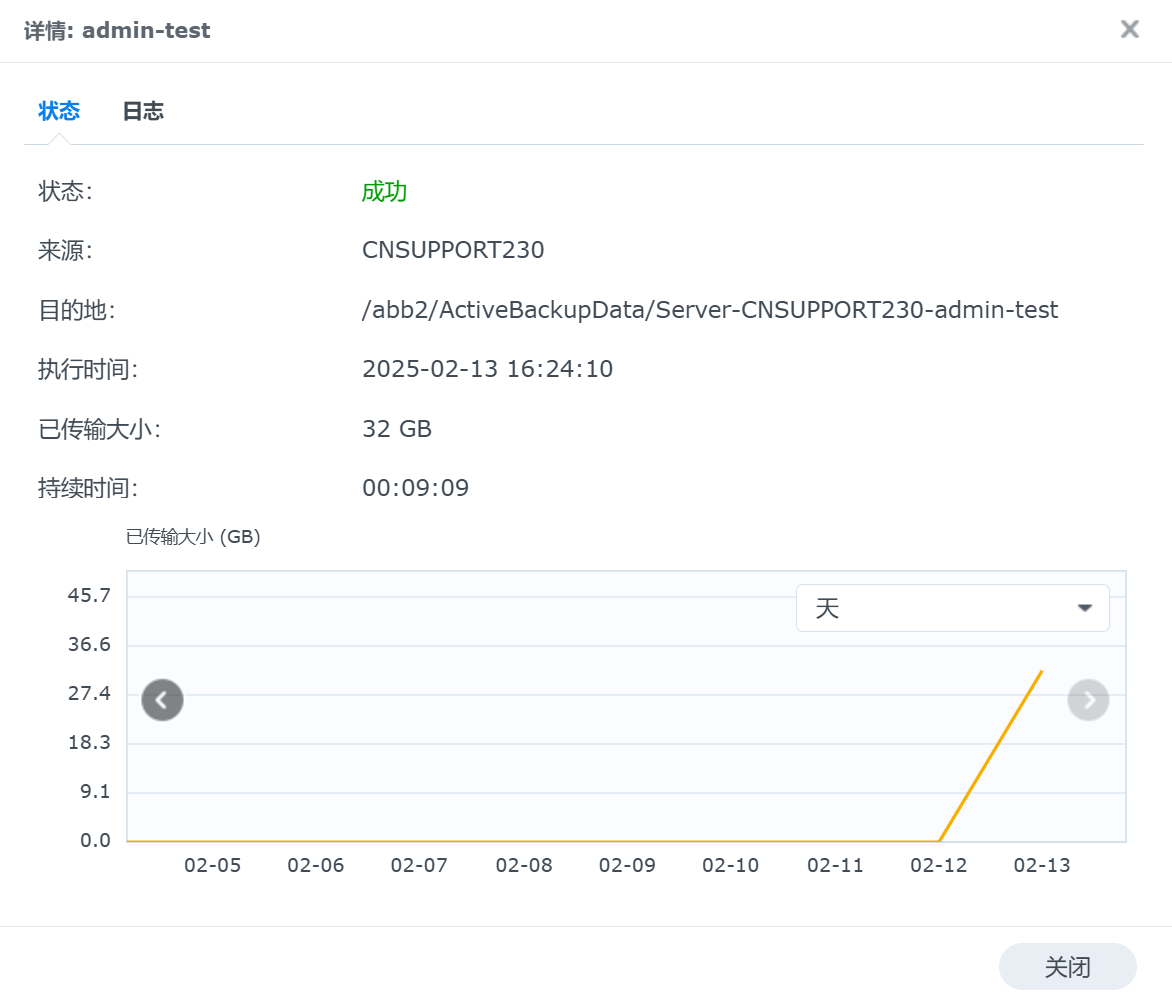
Task: Select the 状态 tab
Action: 59,111
